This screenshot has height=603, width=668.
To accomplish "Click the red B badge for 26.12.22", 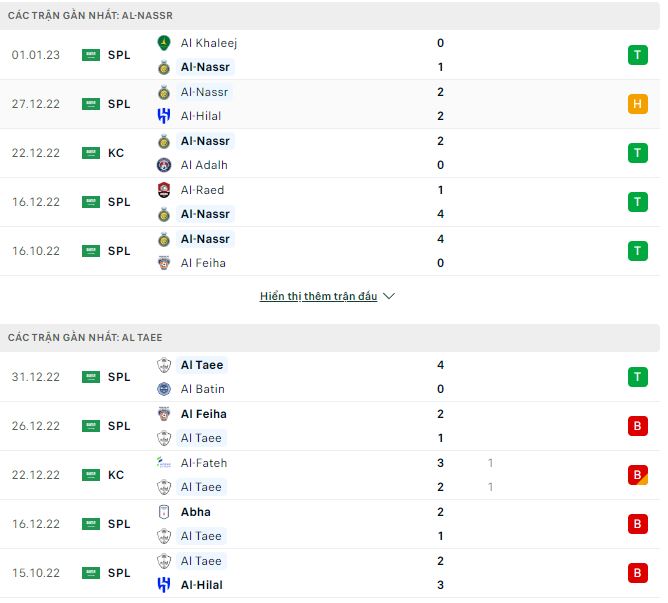I will click(x=637, y=426).
